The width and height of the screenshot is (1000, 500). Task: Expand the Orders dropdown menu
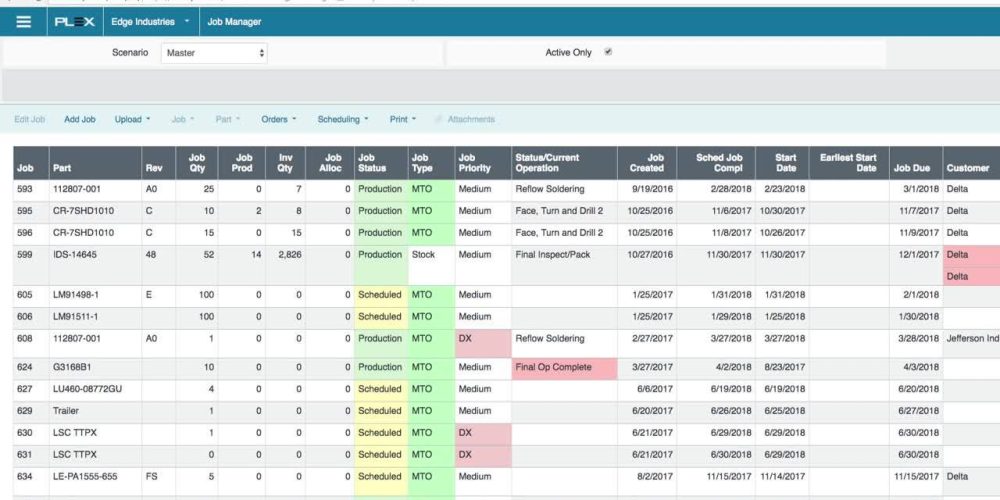click(279, 119)
